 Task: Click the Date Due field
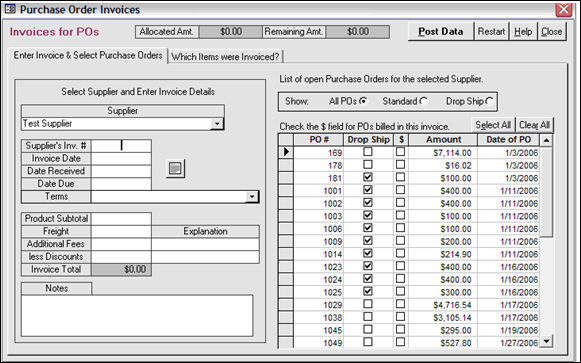coord(121,184)
